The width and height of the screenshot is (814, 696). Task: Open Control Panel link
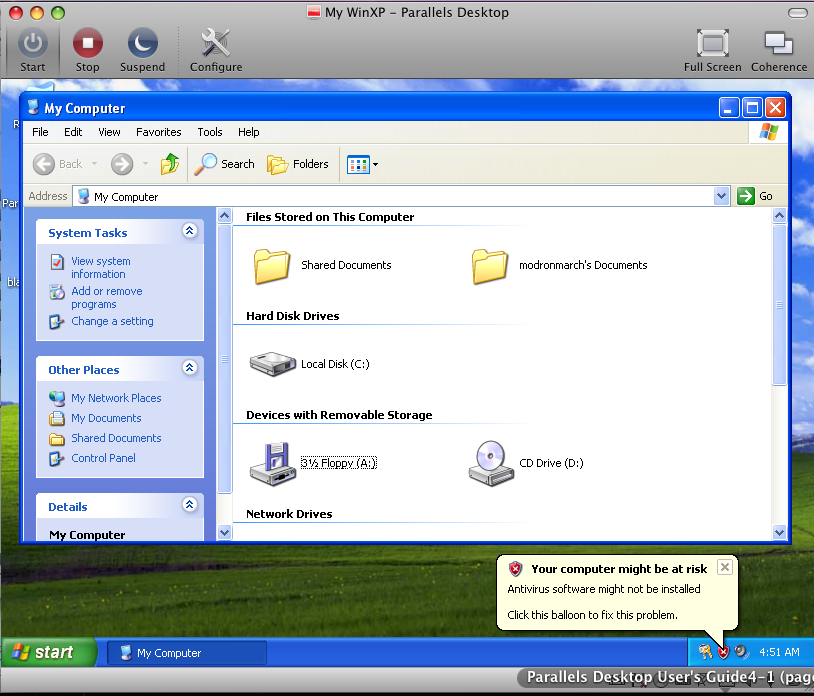[103, 458]
